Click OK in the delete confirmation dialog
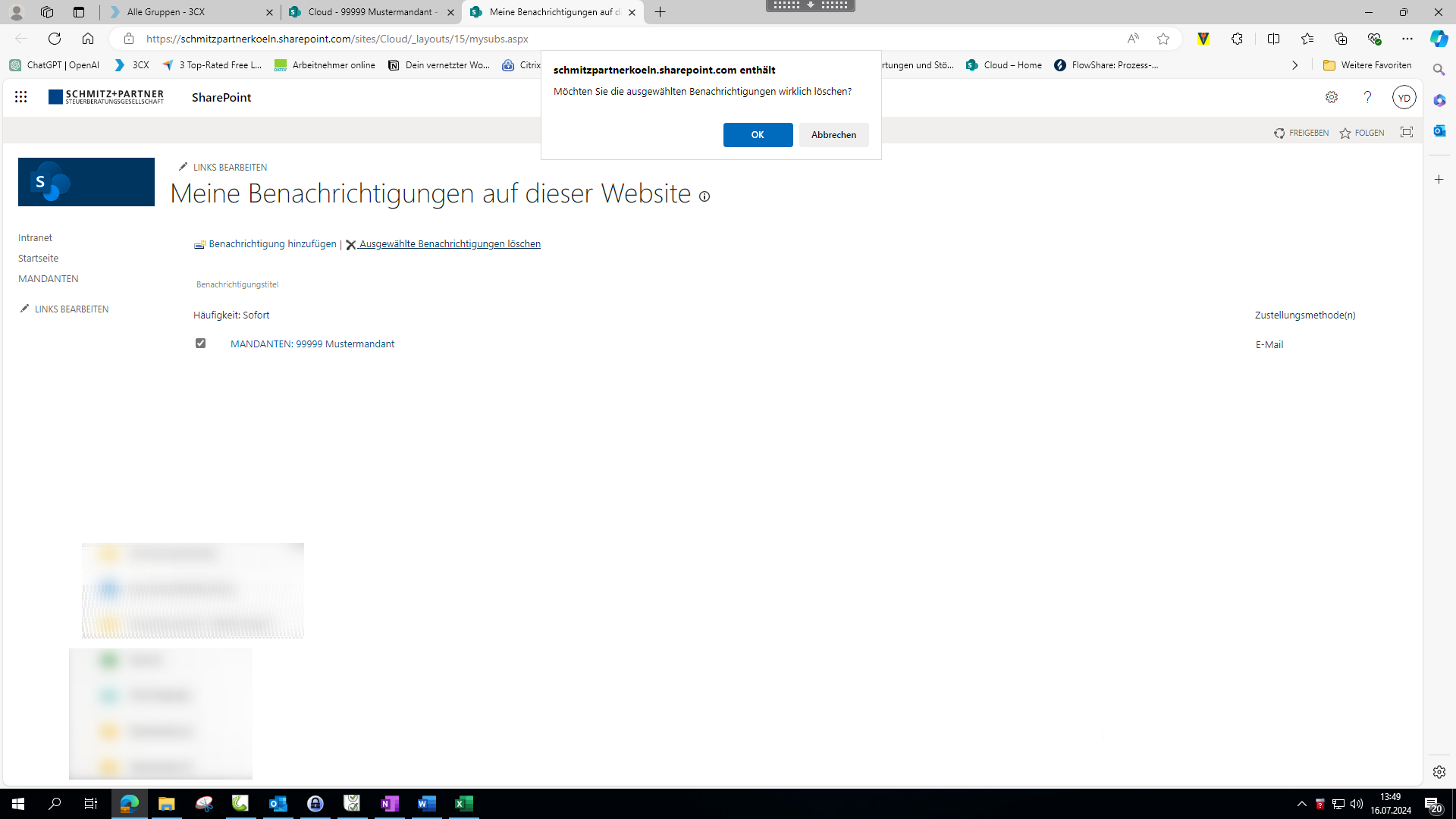This screenshot has width=1456, height=819. (x=758, y=135)
